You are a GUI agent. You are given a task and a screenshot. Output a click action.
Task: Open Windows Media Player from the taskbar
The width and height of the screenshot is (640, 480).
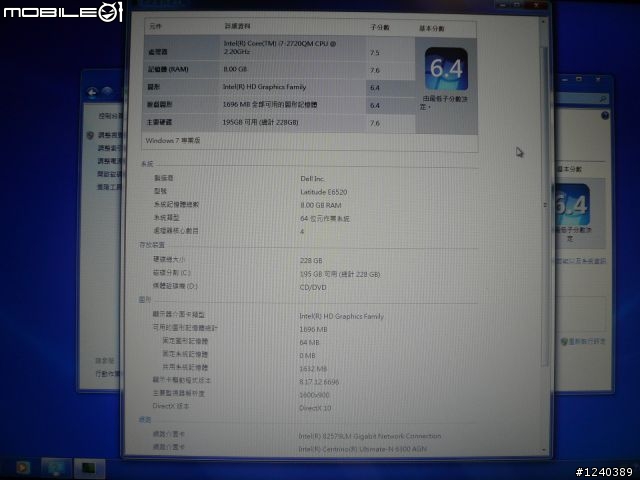click(23, 467)
